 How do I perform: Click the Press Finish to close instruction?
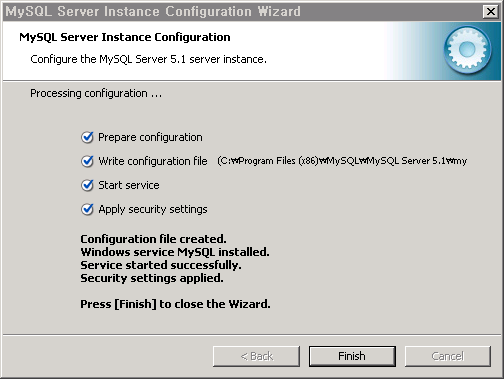(x=175, y=304)
